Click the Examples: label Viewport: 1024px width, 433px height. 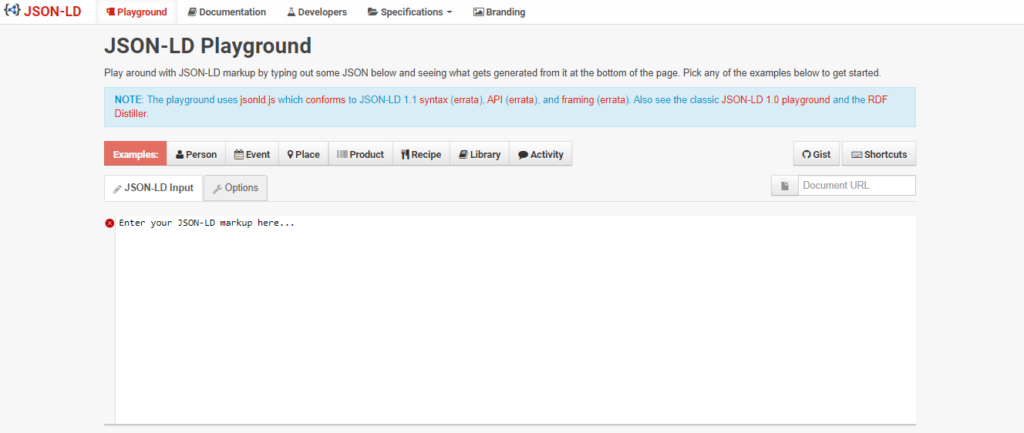[x=136, y=155]
